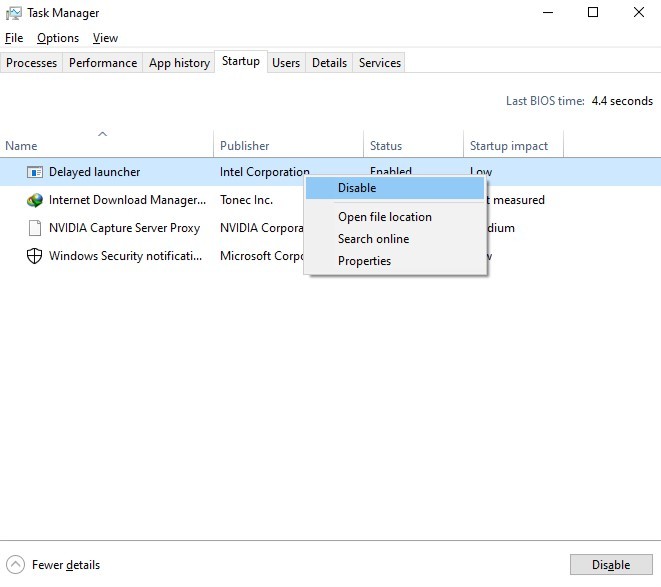The image size is (661, 587).
Task: Switch to the App history tab
Action: (179, 63)
